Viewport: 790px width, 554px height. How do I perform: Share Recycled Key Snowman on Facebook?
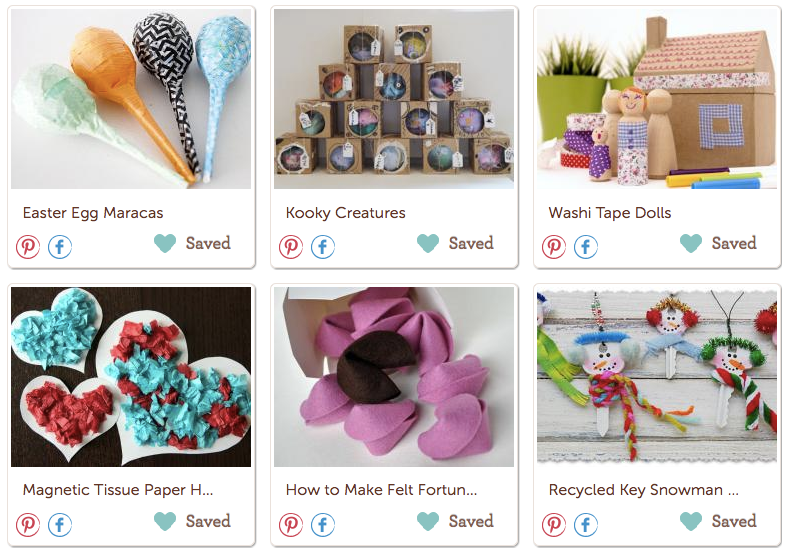coord(586,525)
